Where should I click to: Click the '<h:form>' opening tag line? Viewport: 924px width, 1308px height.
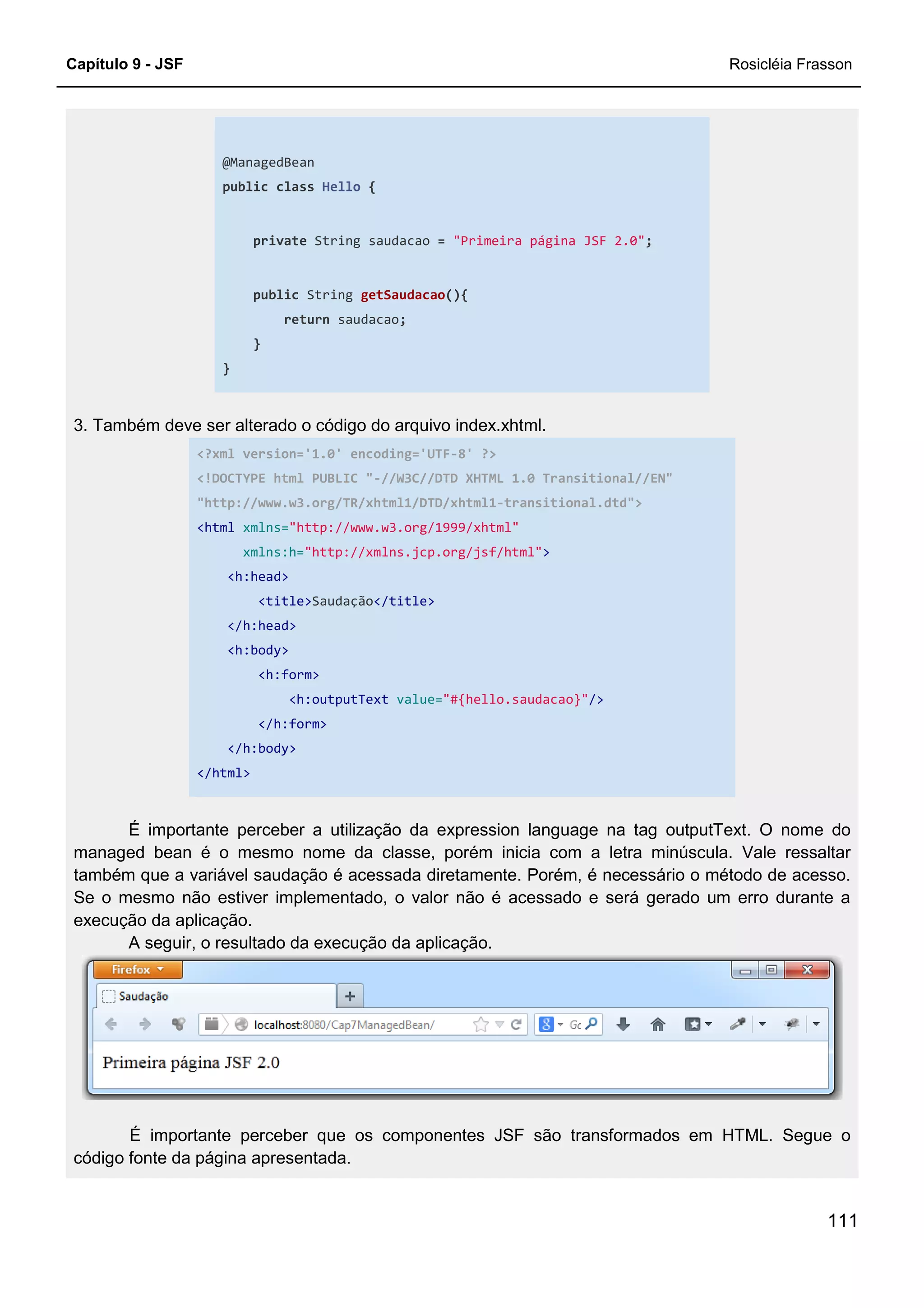[289, 675]
